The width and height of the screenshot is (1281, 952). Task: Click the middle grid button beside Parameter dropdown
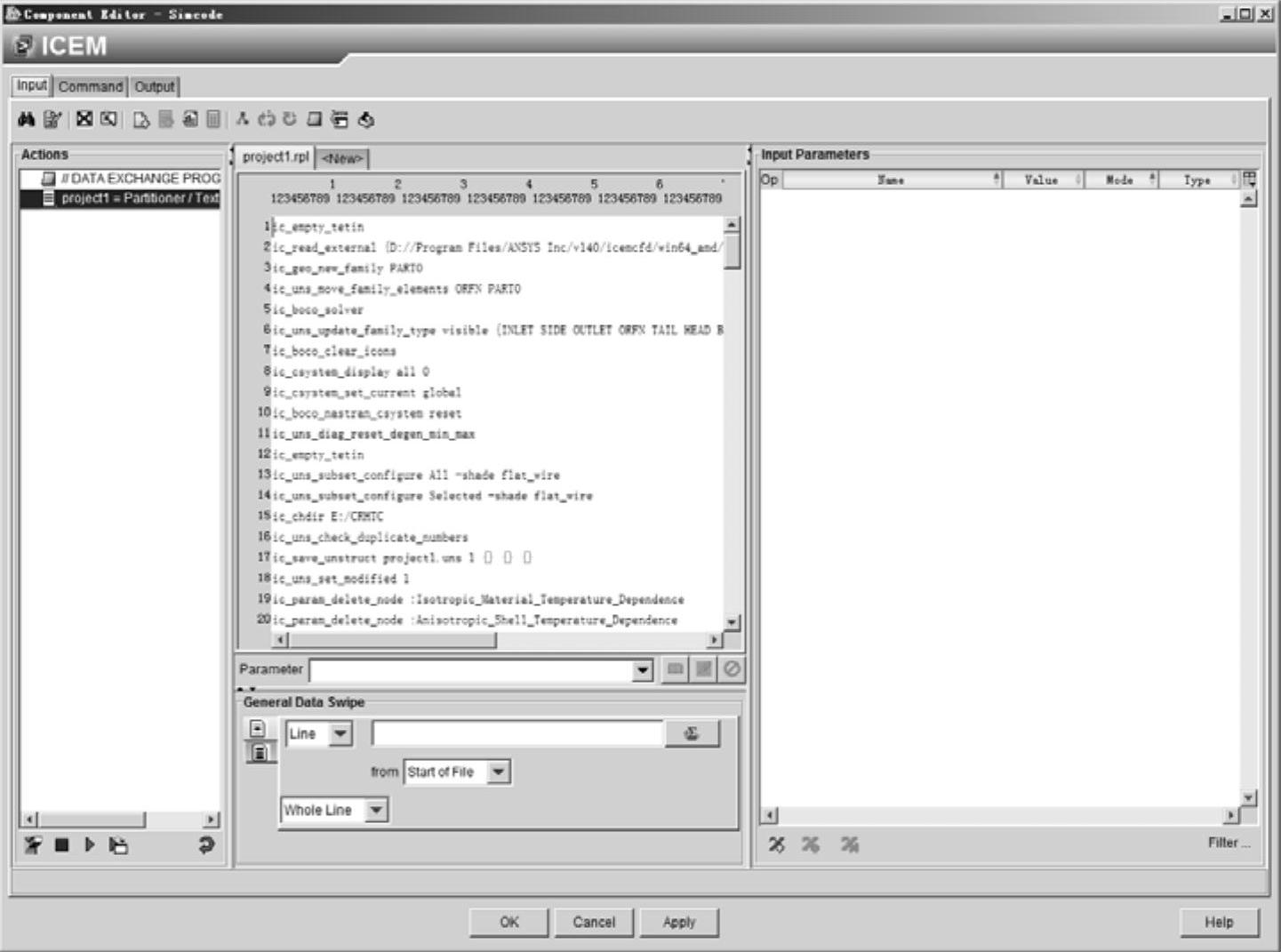point(703,669)
